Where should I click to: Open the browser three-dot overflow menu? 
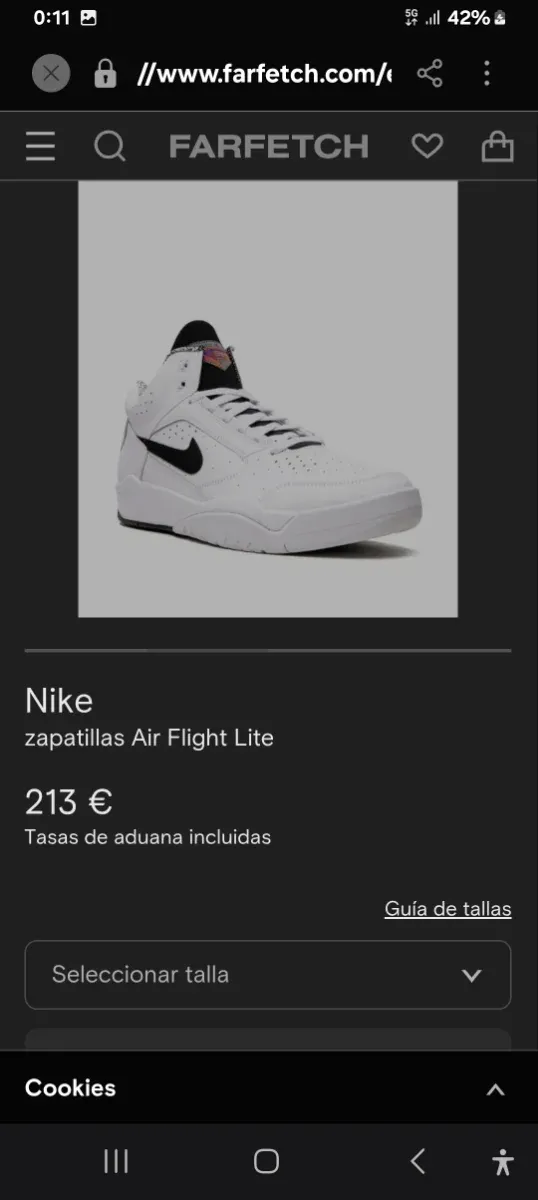click(487, 73)
